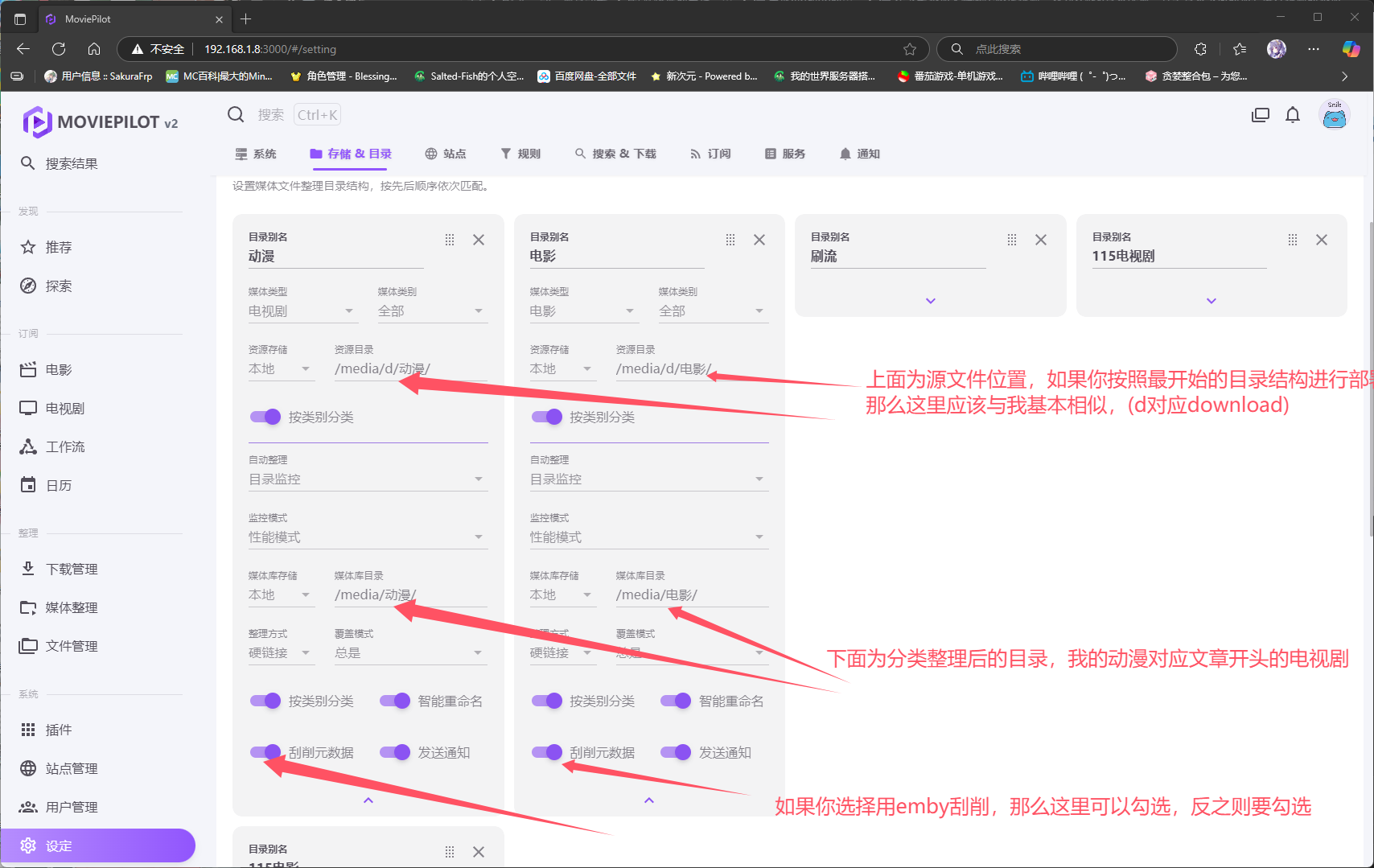Remove the 动漫 directory card with X

(479, 240)
